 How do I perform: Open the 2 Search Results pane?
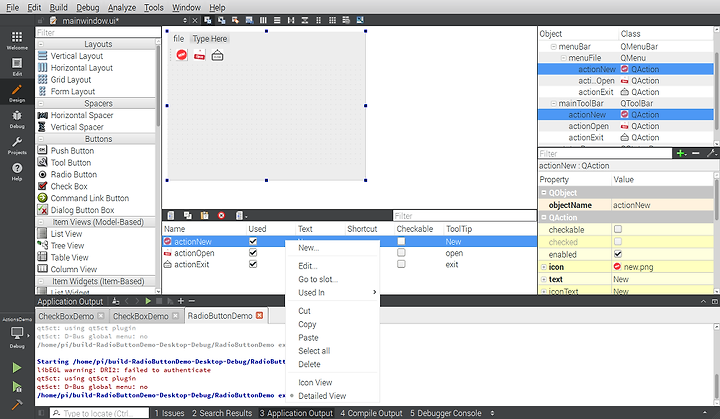222,413
